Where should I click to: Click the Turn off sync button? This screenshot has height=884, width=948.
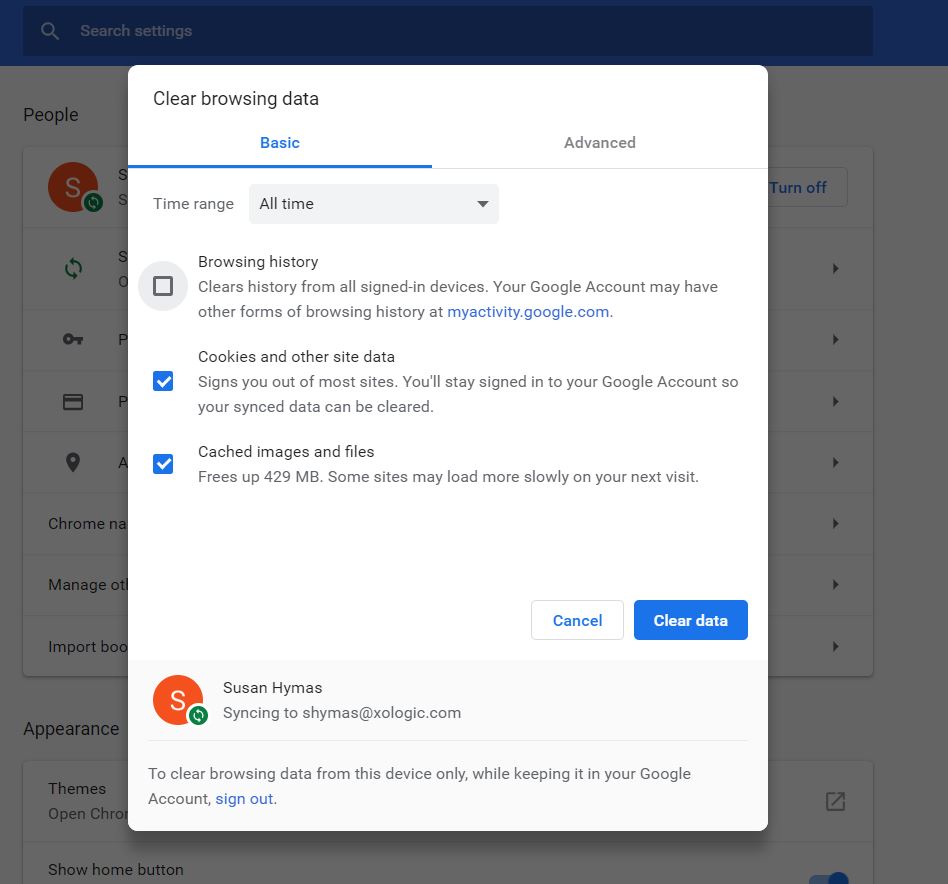[805, 187]
